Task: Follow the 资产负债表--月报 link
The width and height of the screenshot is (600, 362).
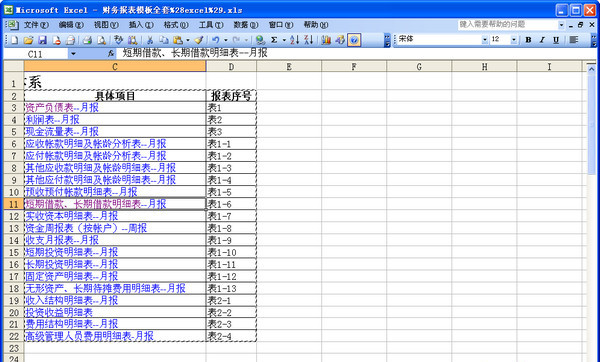Action: (62, 108)
